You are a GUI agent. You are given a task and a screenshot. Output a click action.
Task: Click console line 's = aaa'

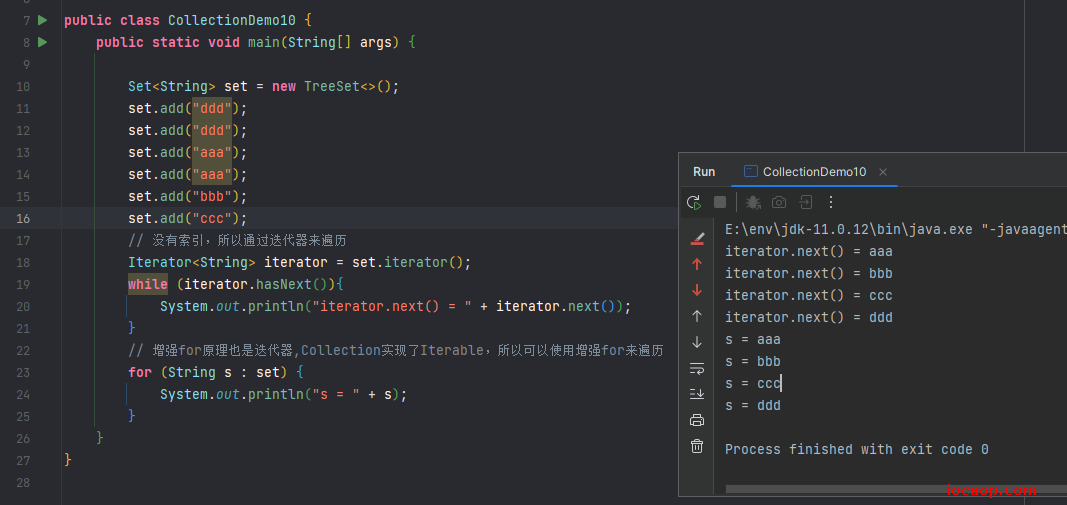(x=753, y=339)
